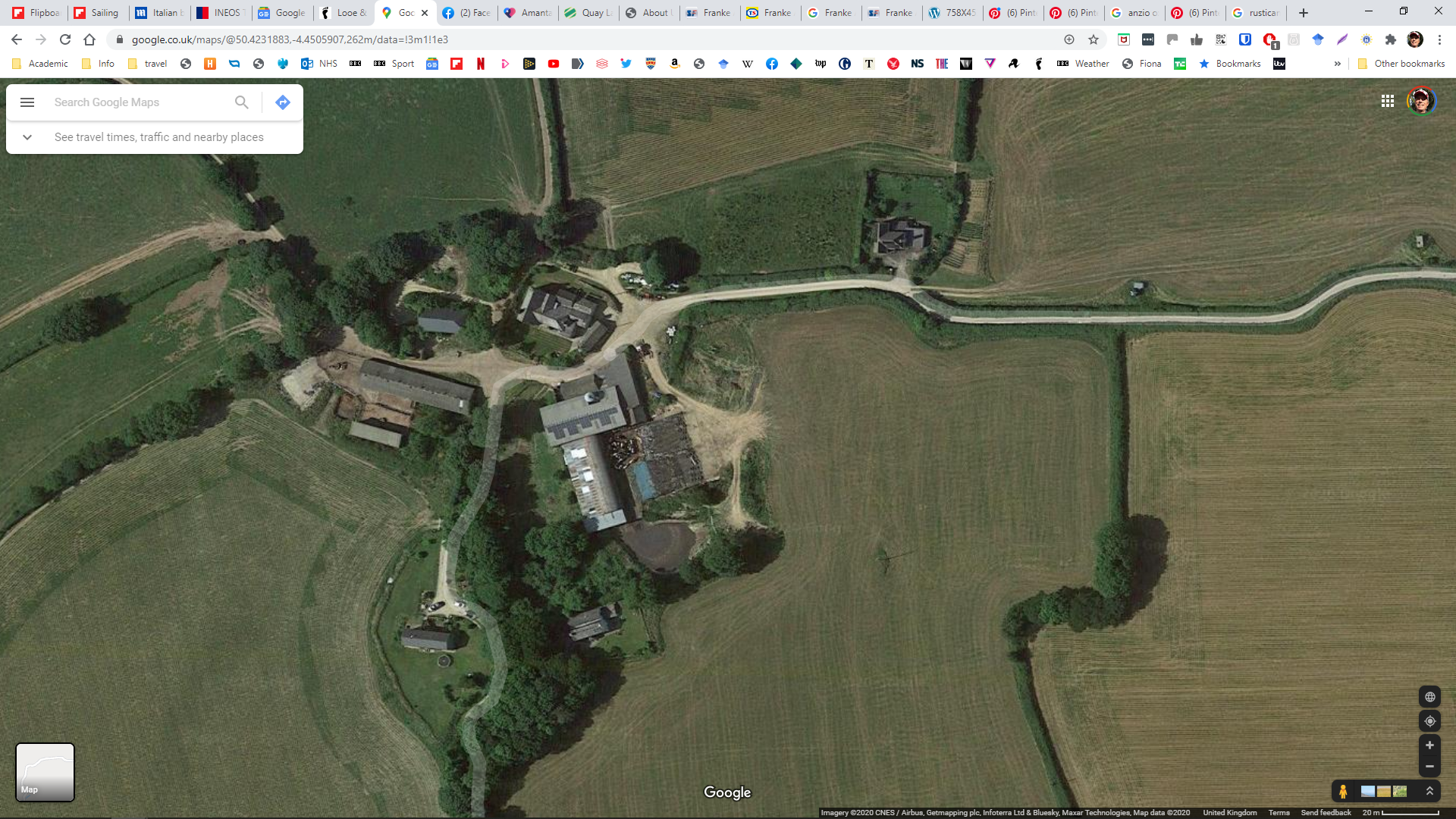Viewport: 1456px width, 819px height.
Task: Switch to Map layer view thumbnail
Action: pyautogui.click(x=45, y=772)
